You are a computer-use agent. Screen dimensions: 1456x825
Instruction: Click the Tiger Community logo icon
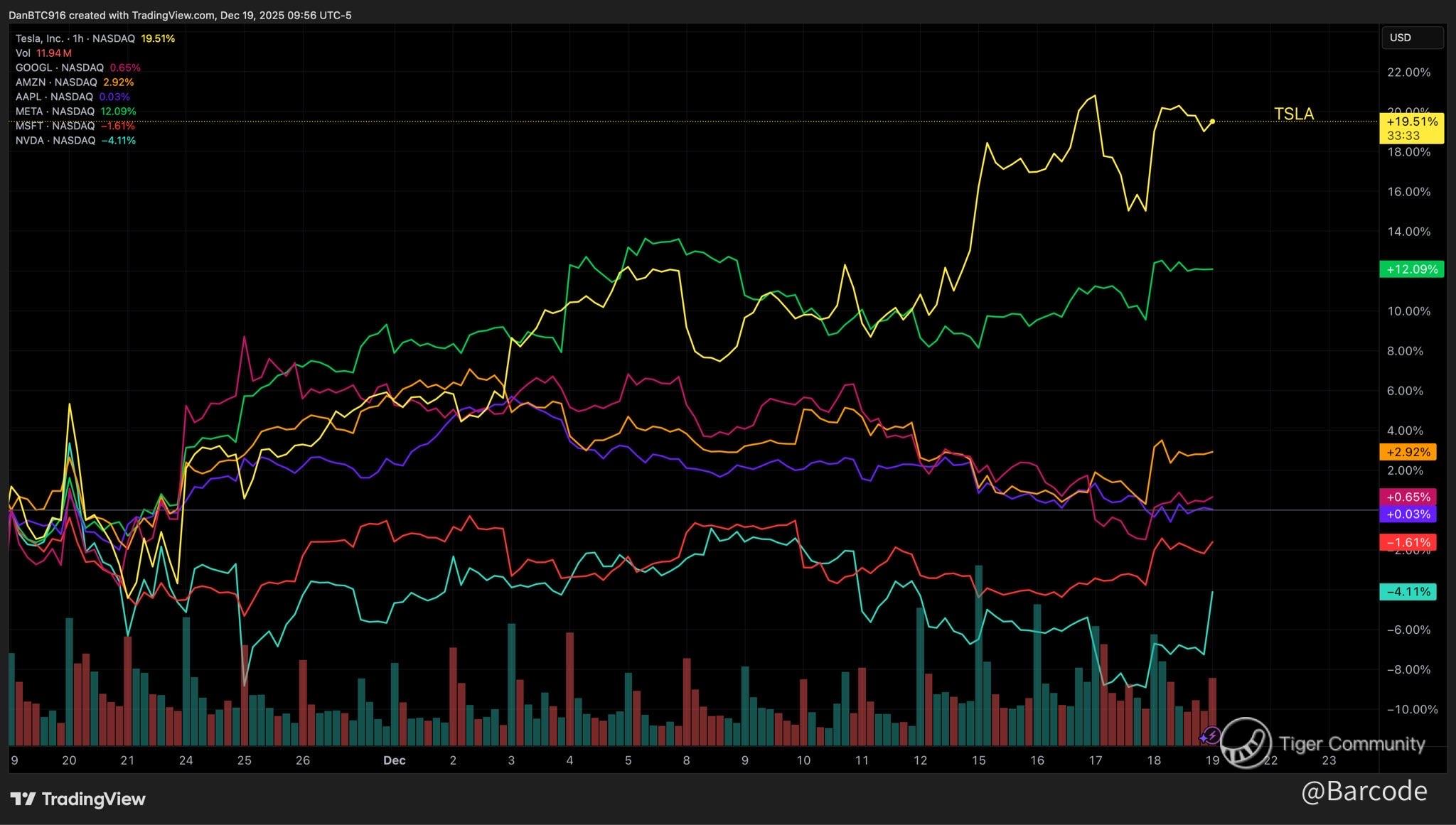pyautogui.click(x=1246, y=743)
